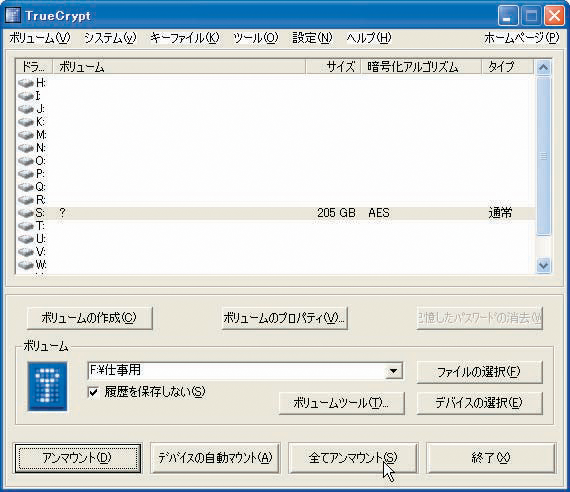Screen dimensions: 570x492
Task: Click the drive list scrollbar thumb
Action: coord(543,156)
